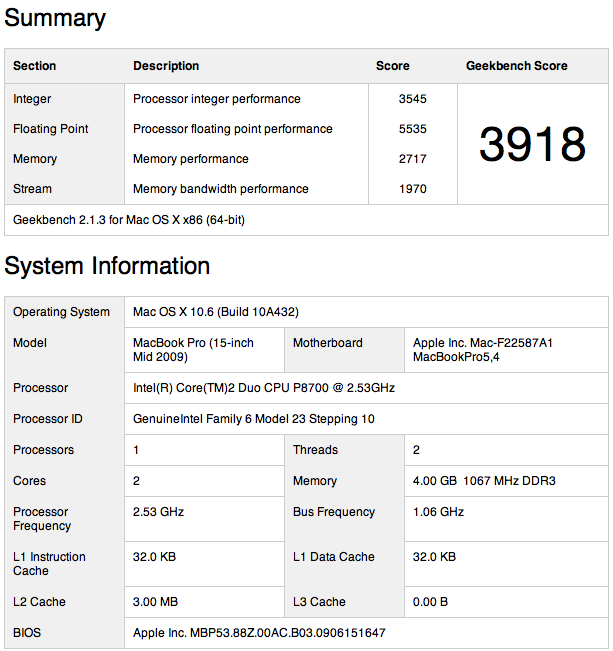Click the Motherboard label
Viewport: 613px width, 651px height.
pos(328,343)
